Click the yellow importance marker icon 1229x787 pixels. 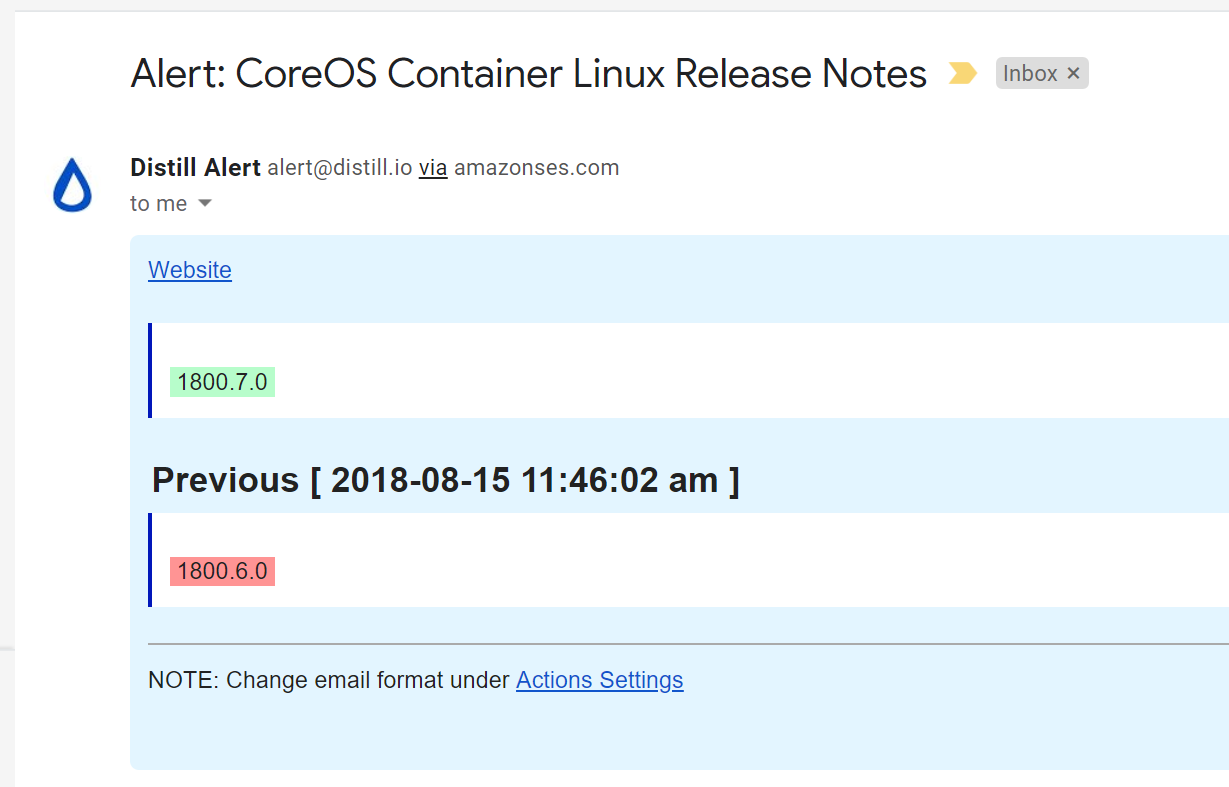click(962, 73)
